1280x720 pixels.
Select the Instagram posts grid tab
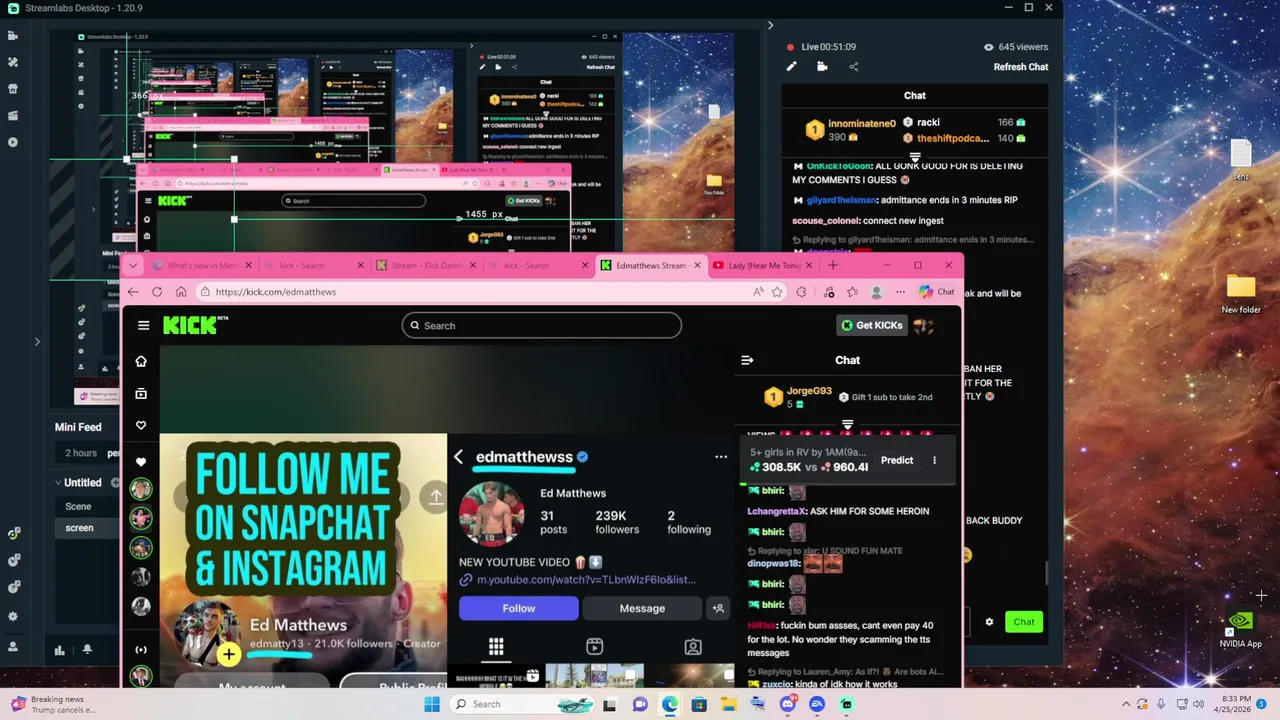pos(496,647)
